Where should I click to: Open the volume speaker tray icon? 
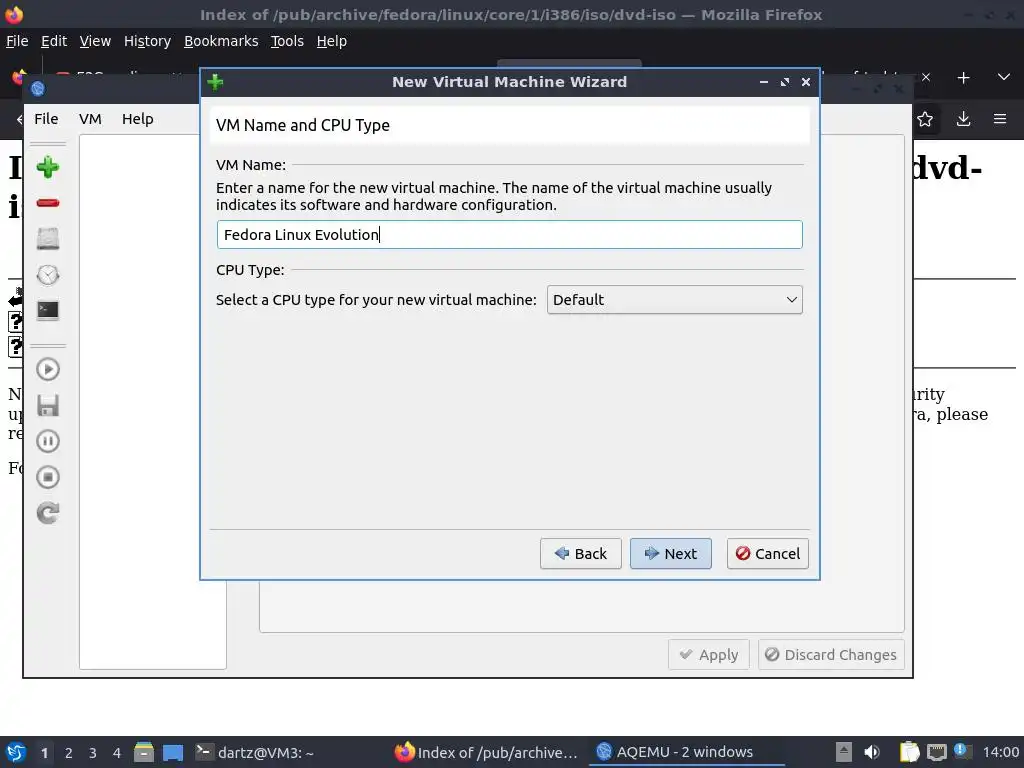(872, 752)
